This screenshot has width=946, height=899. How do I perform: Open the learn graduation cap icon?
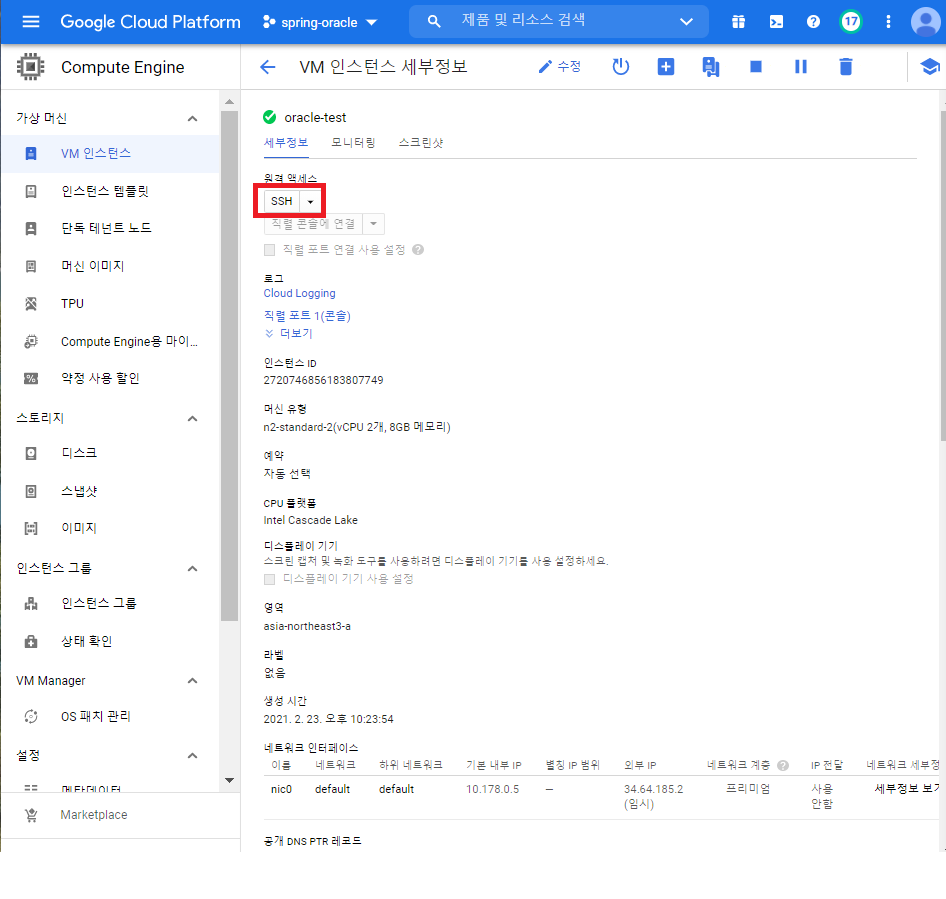click(x=930, y=66)
